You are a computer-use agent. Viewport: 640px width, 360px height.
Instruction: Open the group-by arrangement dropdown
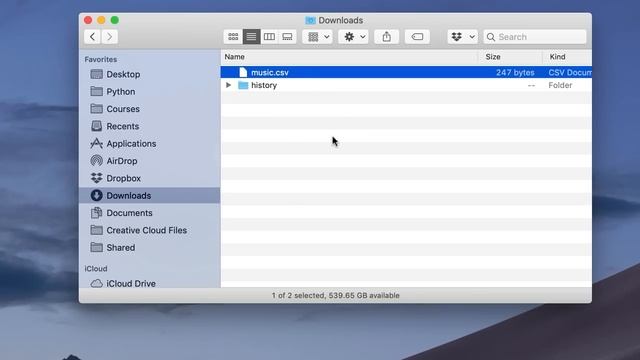click(318, 37)
